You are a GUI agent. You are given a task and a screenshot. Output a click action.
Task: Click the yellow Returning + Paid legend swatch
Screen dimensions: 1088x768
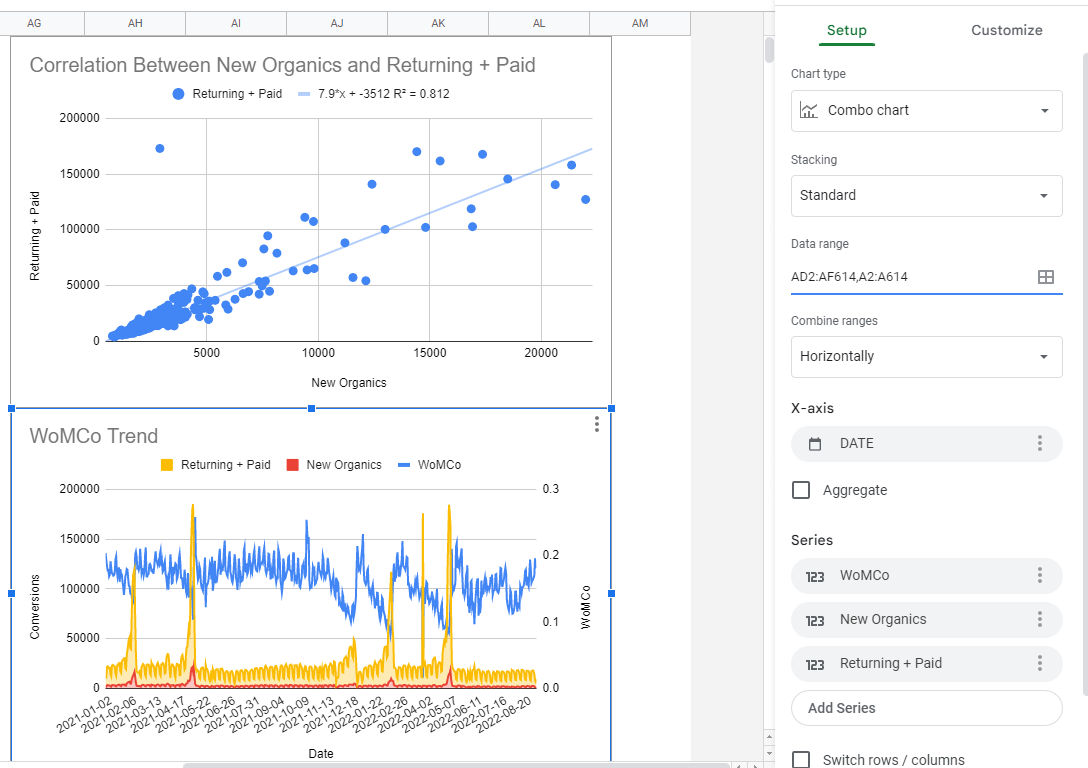point(167,465)
